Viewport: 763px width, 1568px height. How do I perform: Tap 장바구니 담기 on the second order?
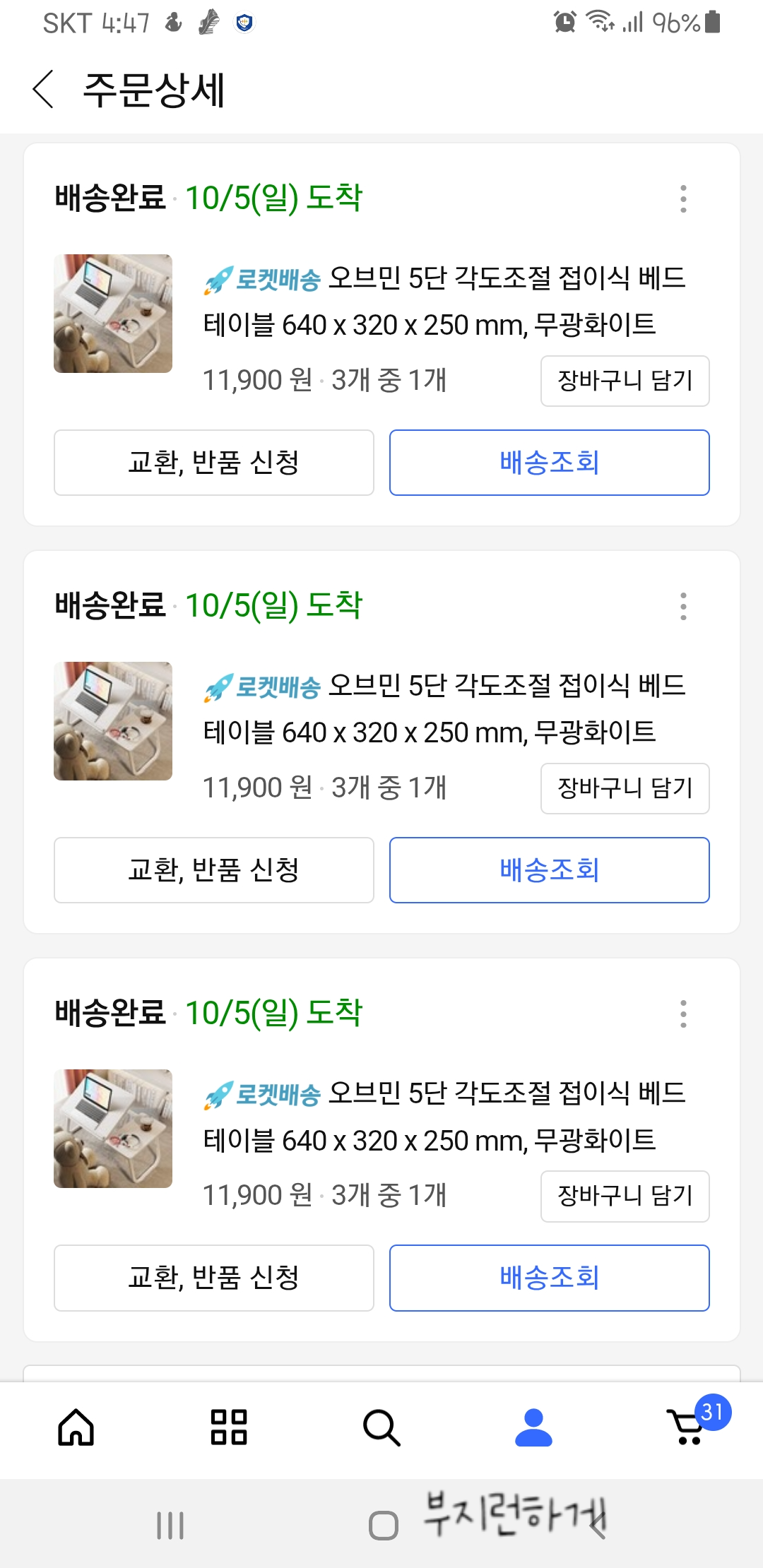[x=625, y=789]
